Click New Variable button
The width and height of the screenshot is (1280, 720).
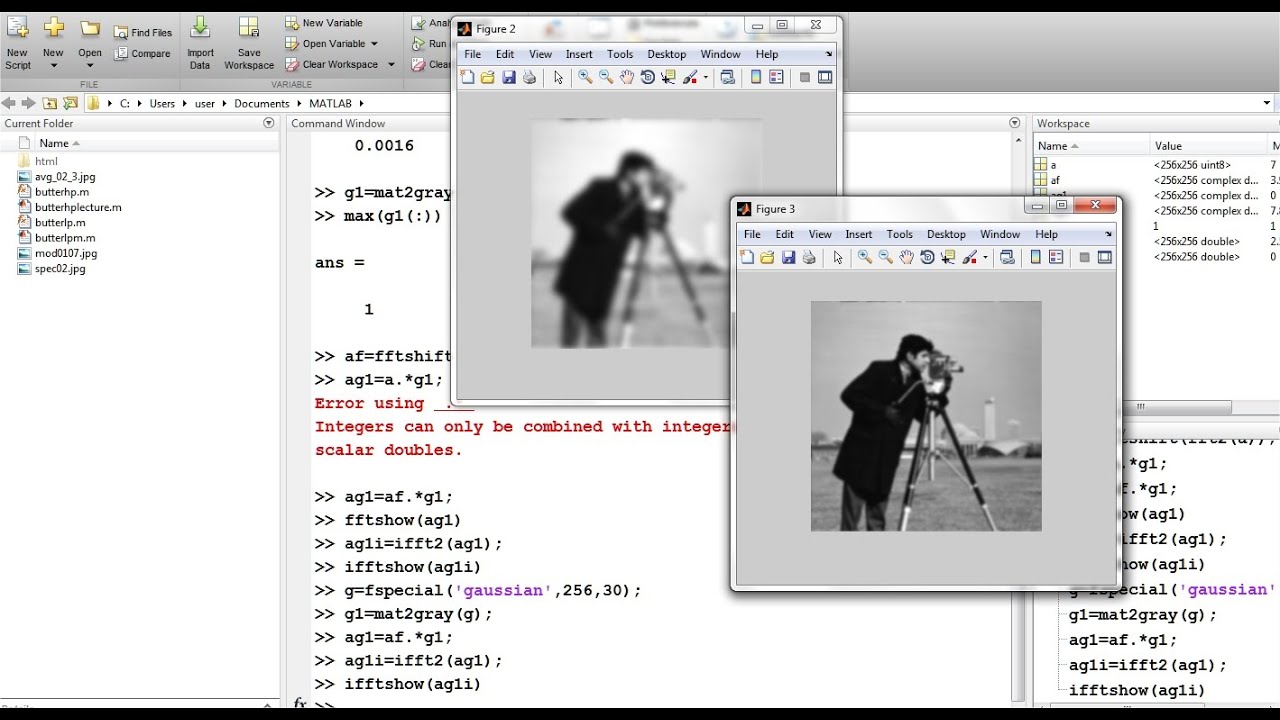click(324, 23)
